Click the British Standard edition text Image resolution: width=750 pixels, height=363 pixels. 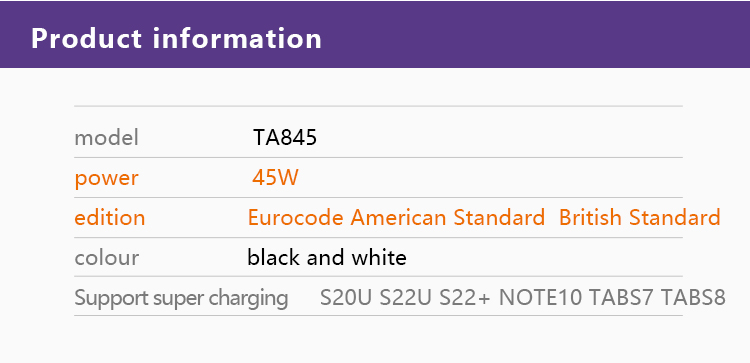640,218
